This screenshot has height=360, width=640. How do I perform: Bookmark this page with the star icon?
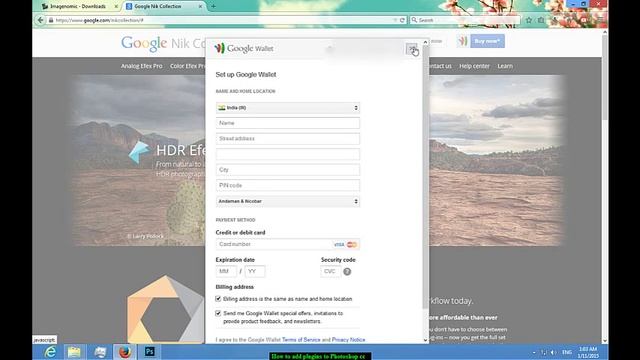pos(529,20)
